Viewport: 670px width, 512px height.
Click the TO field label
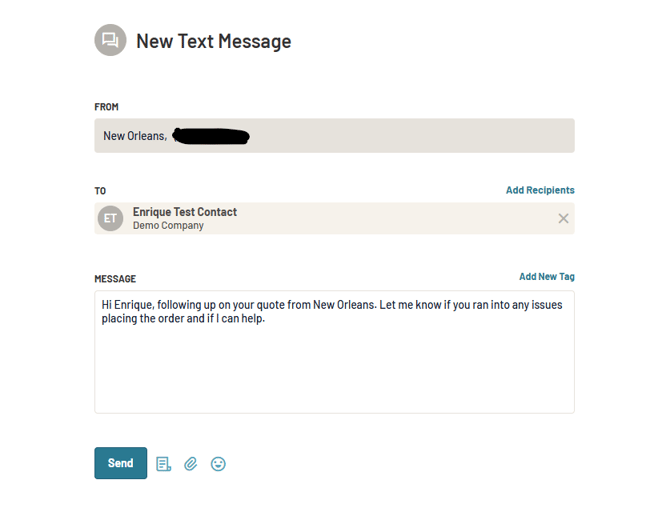(x=100, y=191)
